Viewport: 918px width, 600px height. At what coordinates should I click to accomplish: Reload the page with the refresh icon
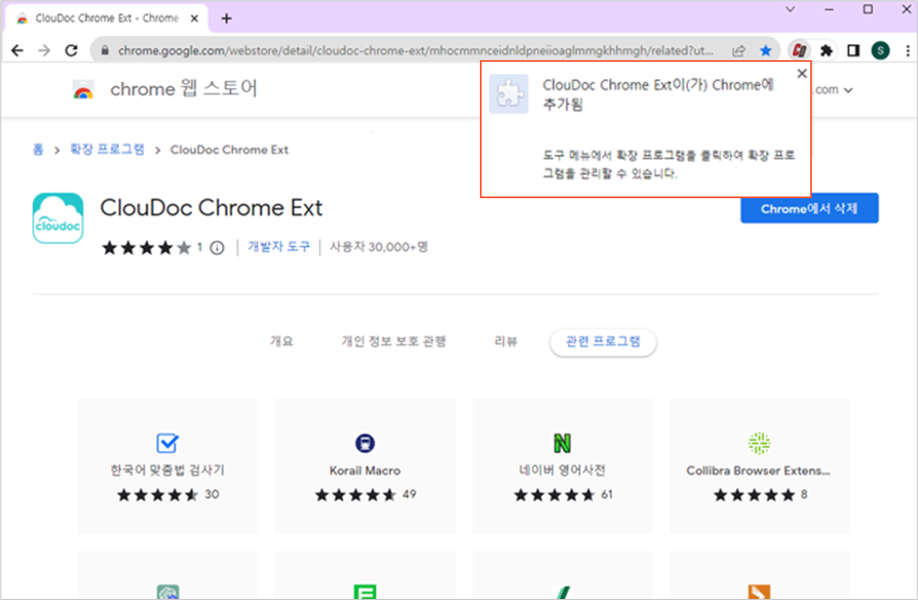point(71,51)
